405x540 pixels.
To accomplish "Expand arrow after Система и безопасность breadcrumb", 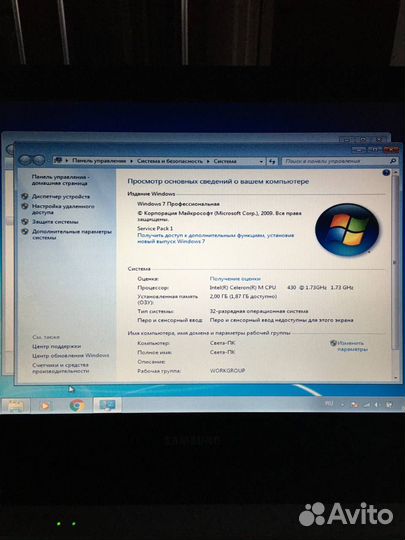I will coord(208,161).
